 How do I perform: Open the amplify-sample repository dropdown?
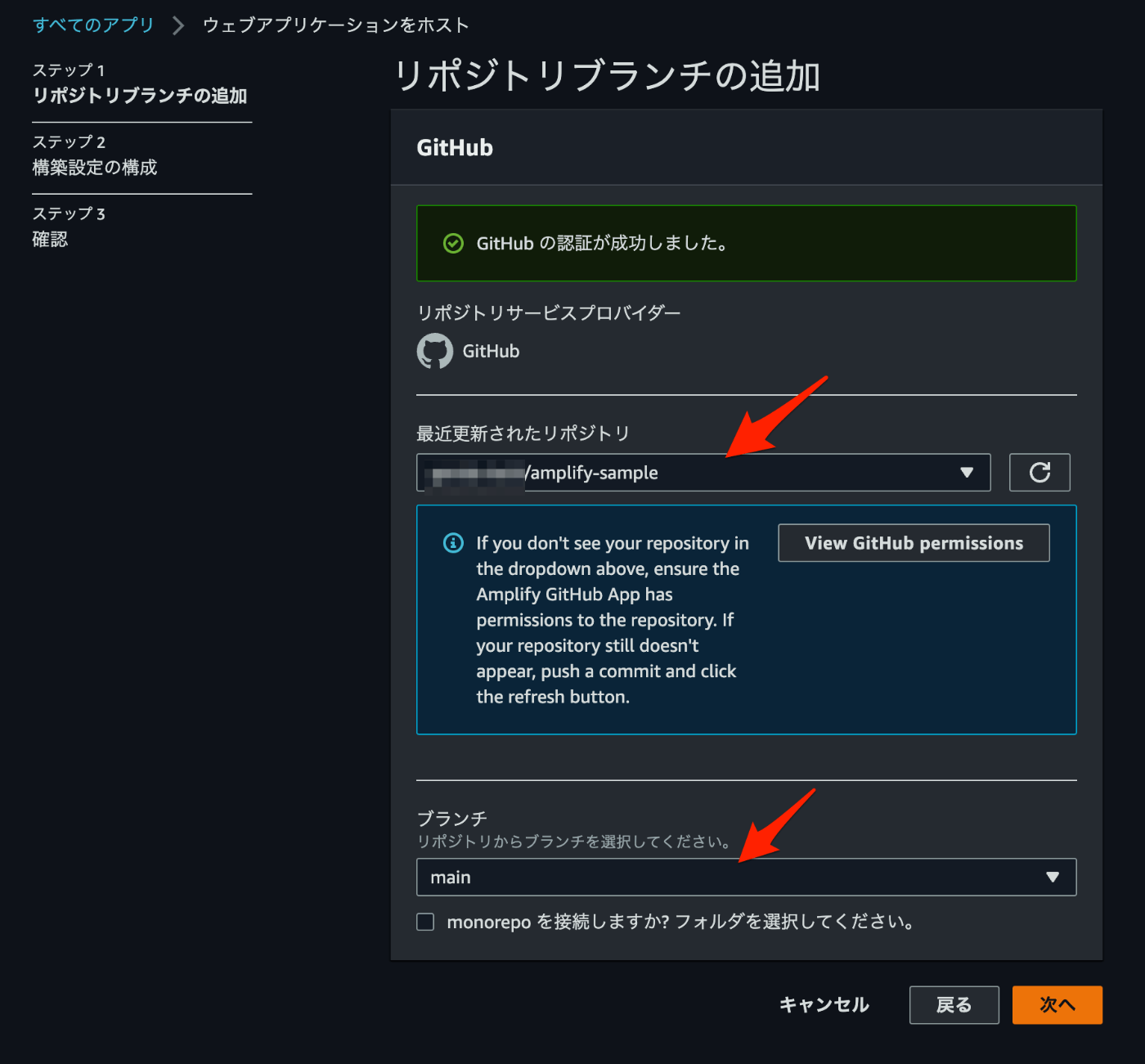point(703,472)
